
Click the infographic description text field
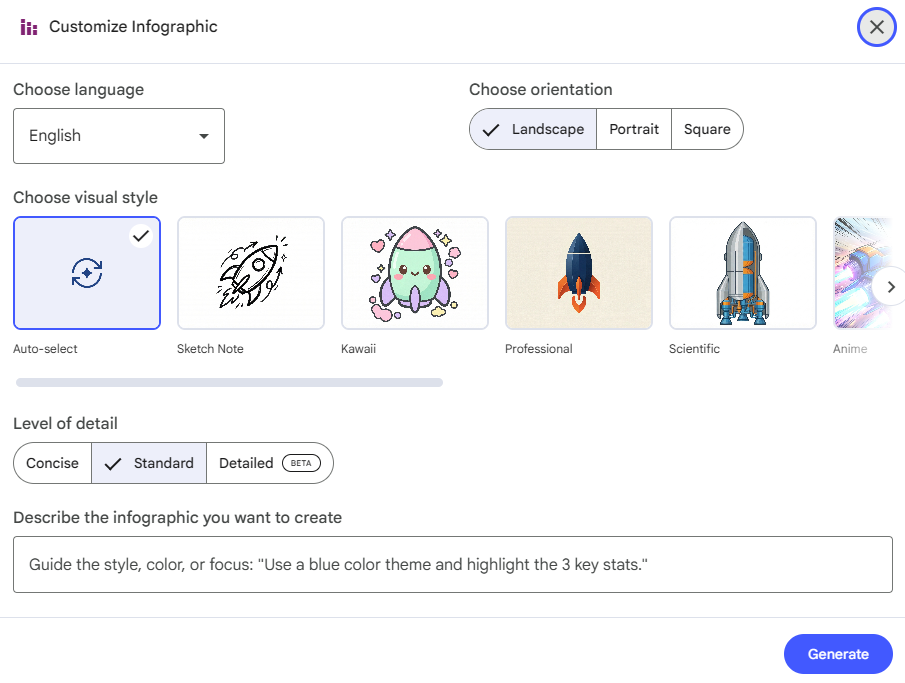[452, 564]
